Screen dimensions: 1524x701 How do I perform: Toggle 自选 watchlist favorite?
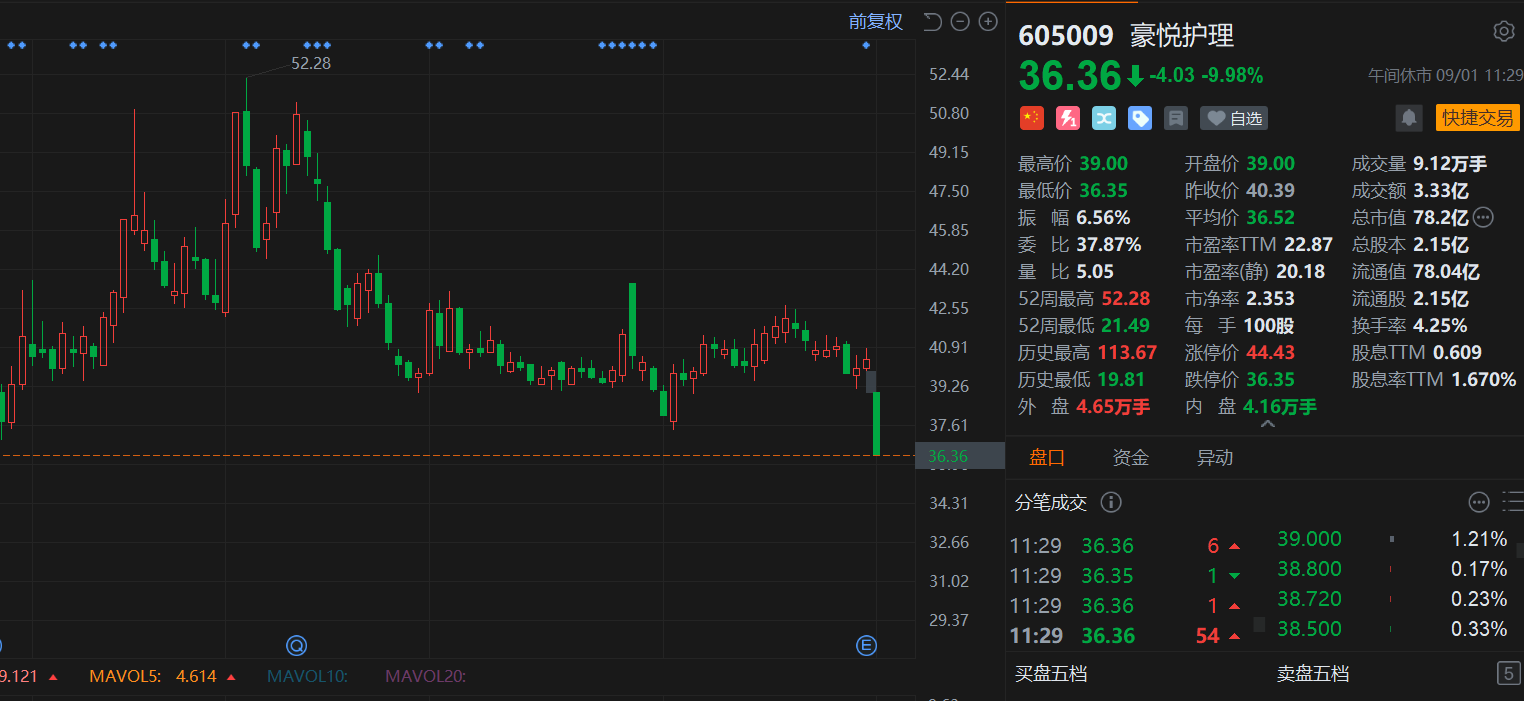tap(1234, 118)
